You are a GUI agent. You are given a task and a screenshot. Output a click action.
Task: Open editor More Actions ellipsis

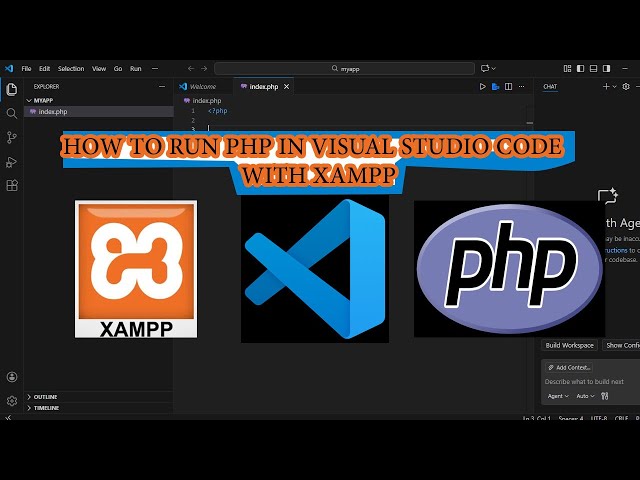[522, 87]
